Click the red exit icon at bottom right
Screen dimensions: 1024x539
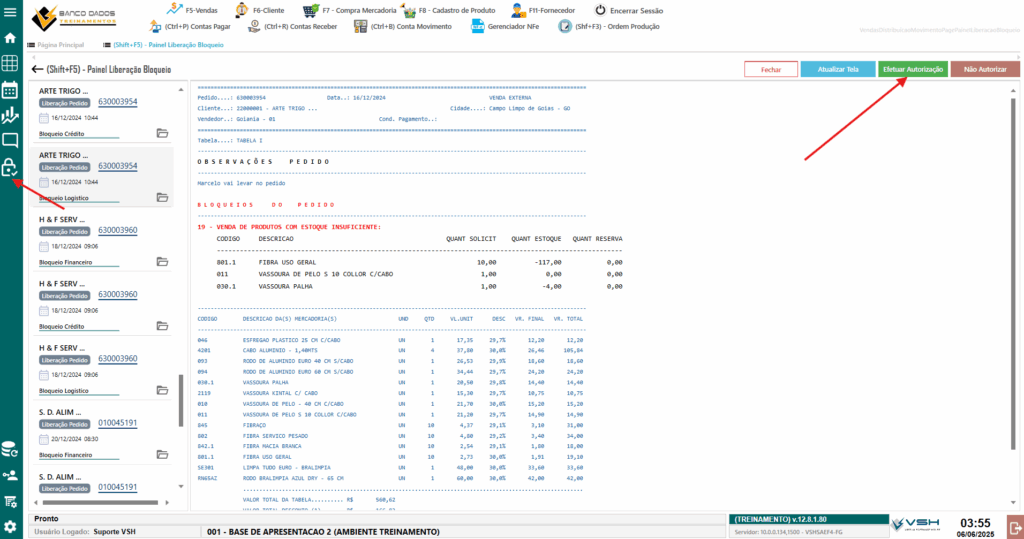point(1013,526)
